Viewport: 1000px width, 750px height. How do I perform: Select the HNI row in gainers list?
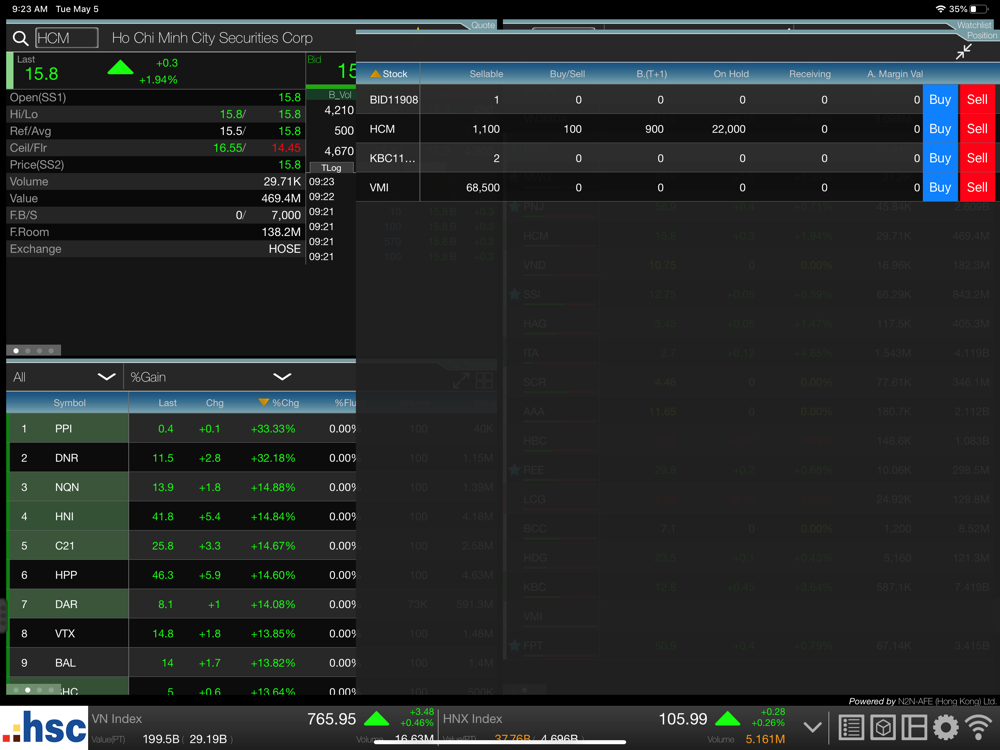pyautogui.click(x=181, y=517)
